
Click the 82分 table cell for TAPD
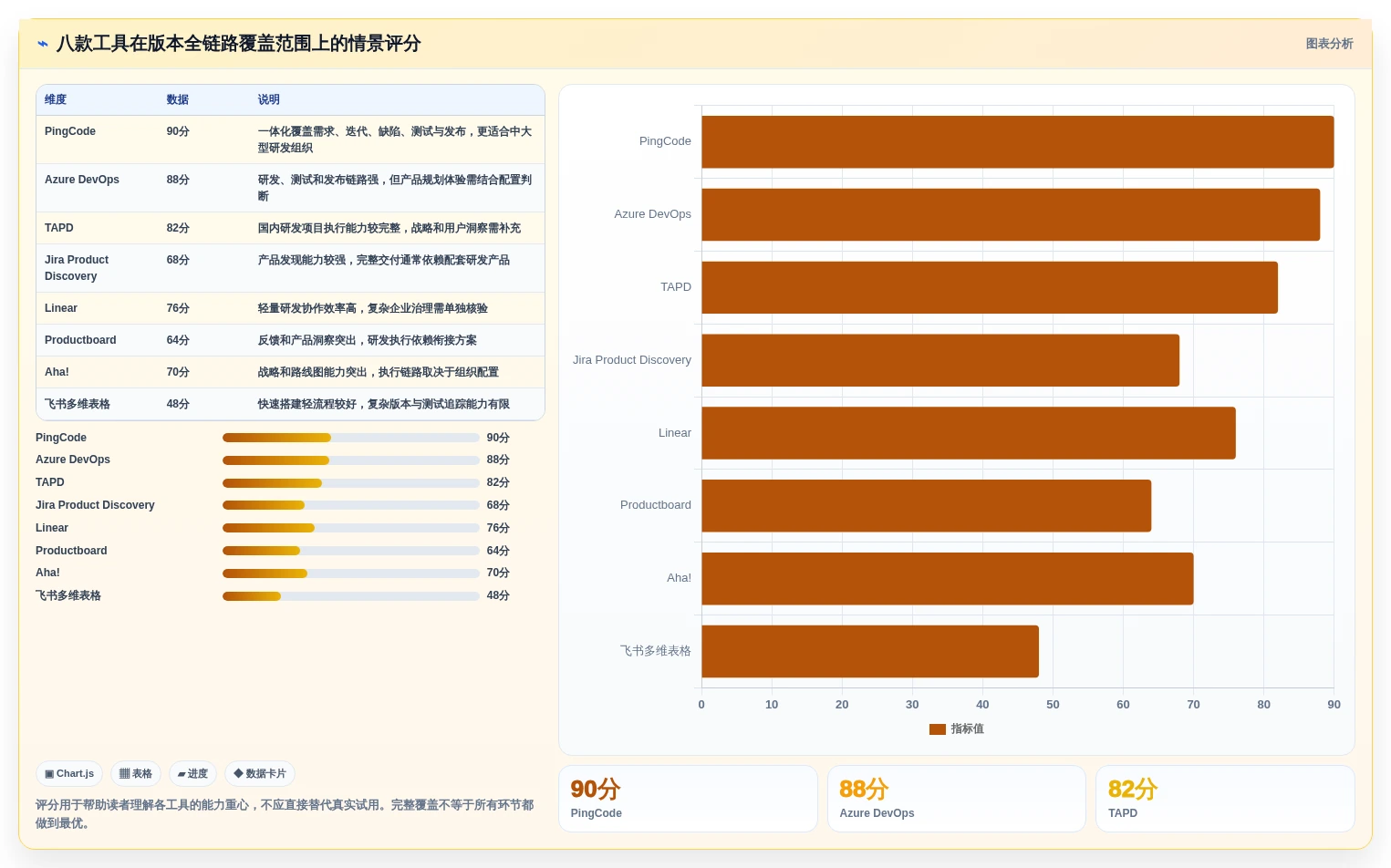coord(178,228)
